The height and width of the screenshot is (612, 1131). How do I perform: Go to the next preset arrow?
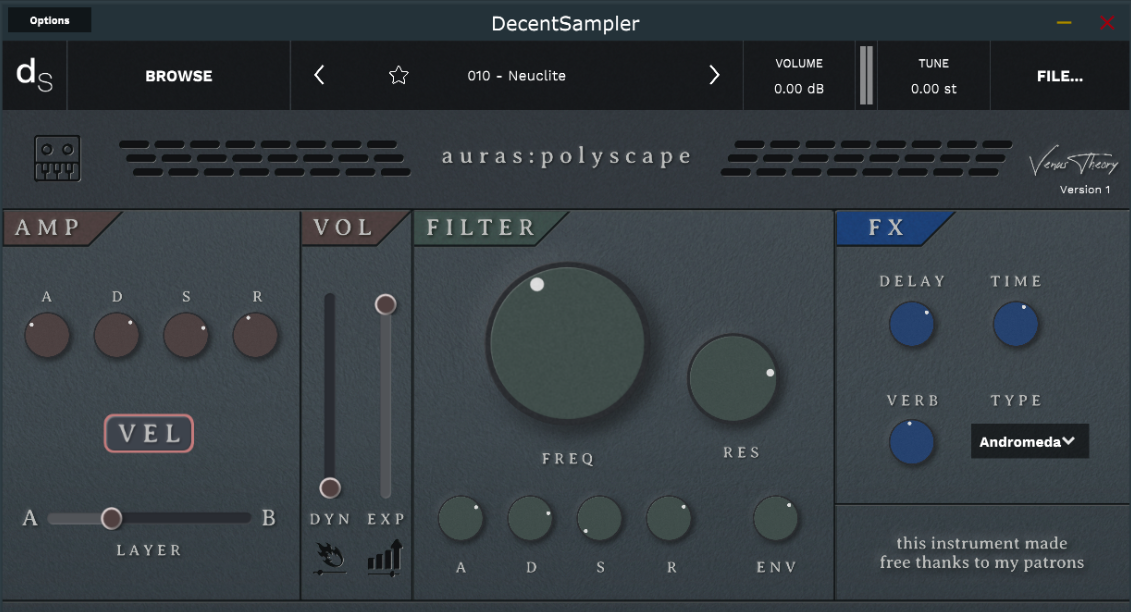[714, 75]
